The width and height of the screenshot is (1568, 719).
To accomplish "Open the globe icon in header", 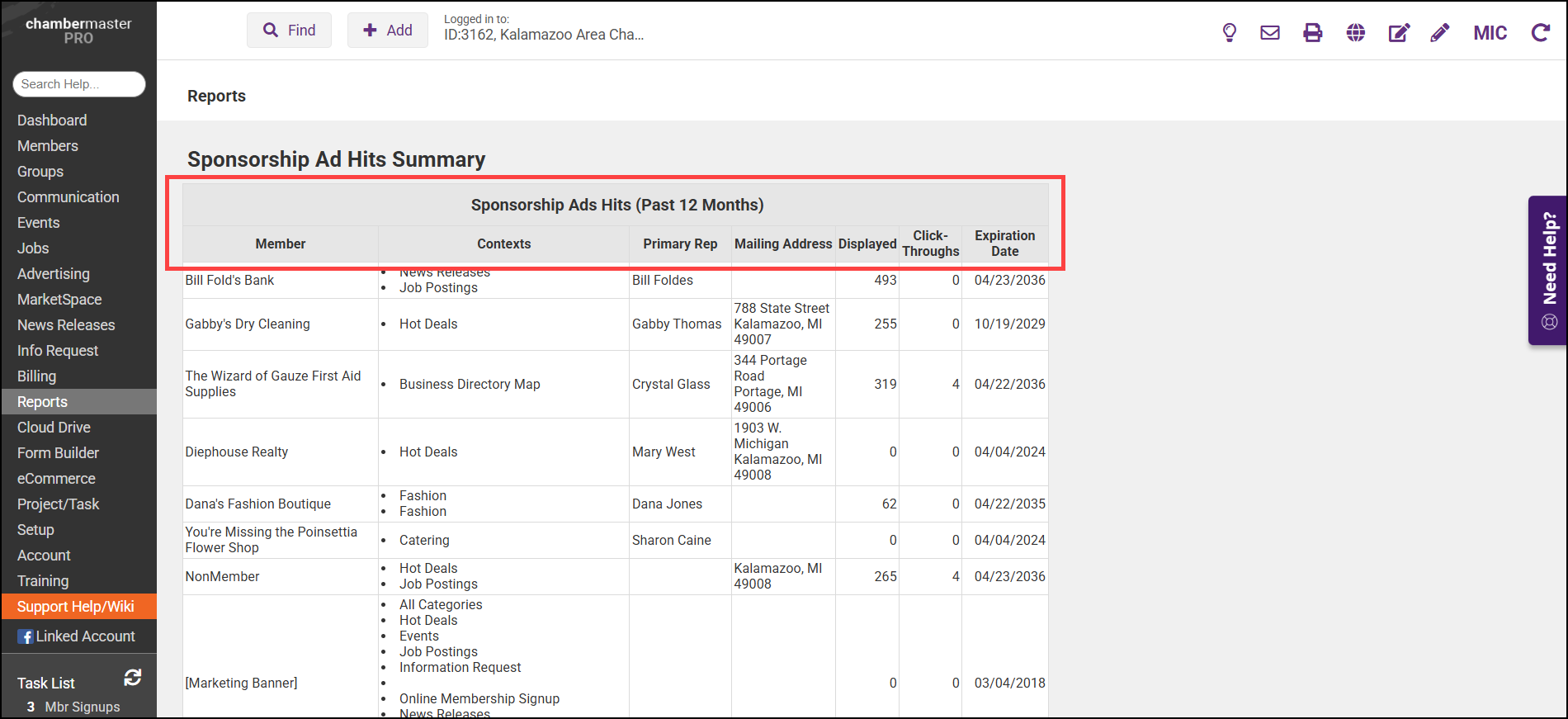I will click(x=1355, y=33).
